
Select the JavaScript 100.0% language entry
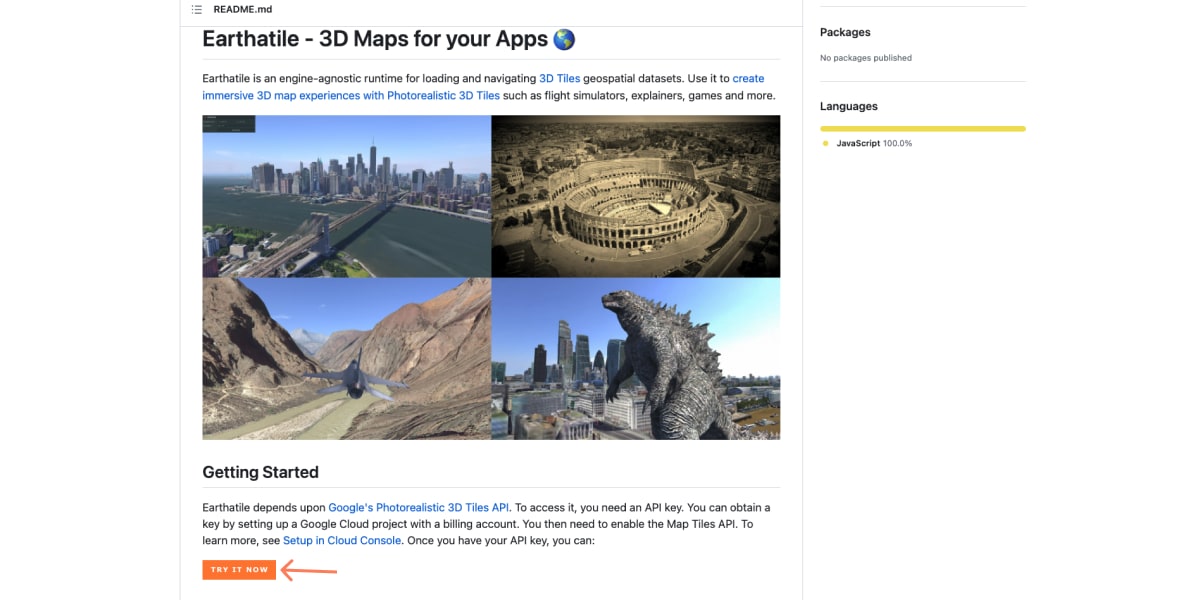click(x=867, y=143)
